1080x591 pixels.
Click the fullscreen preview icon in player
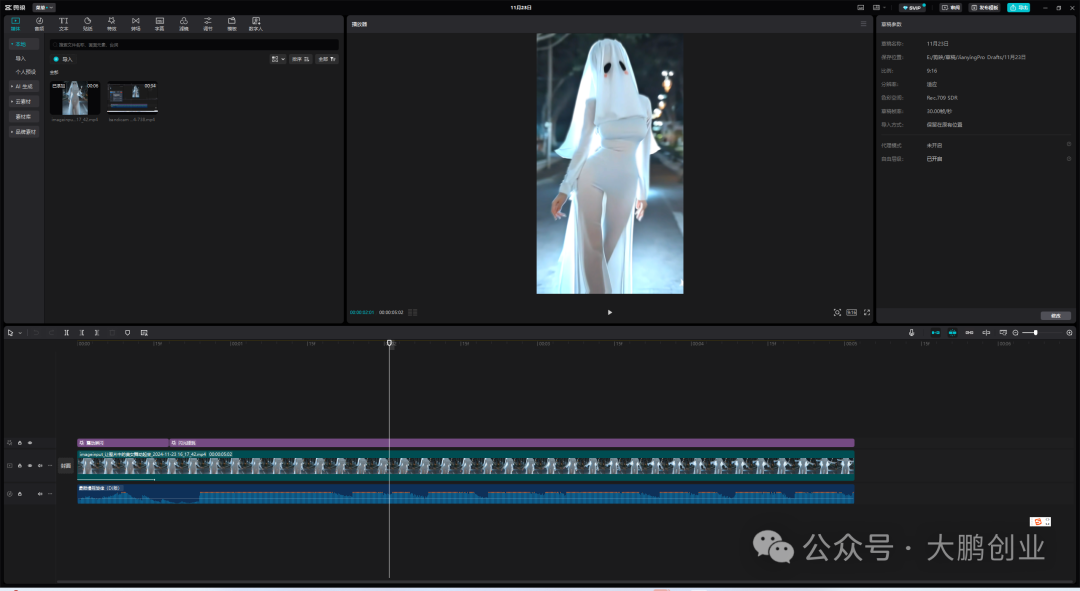click(x=866, y=312)
